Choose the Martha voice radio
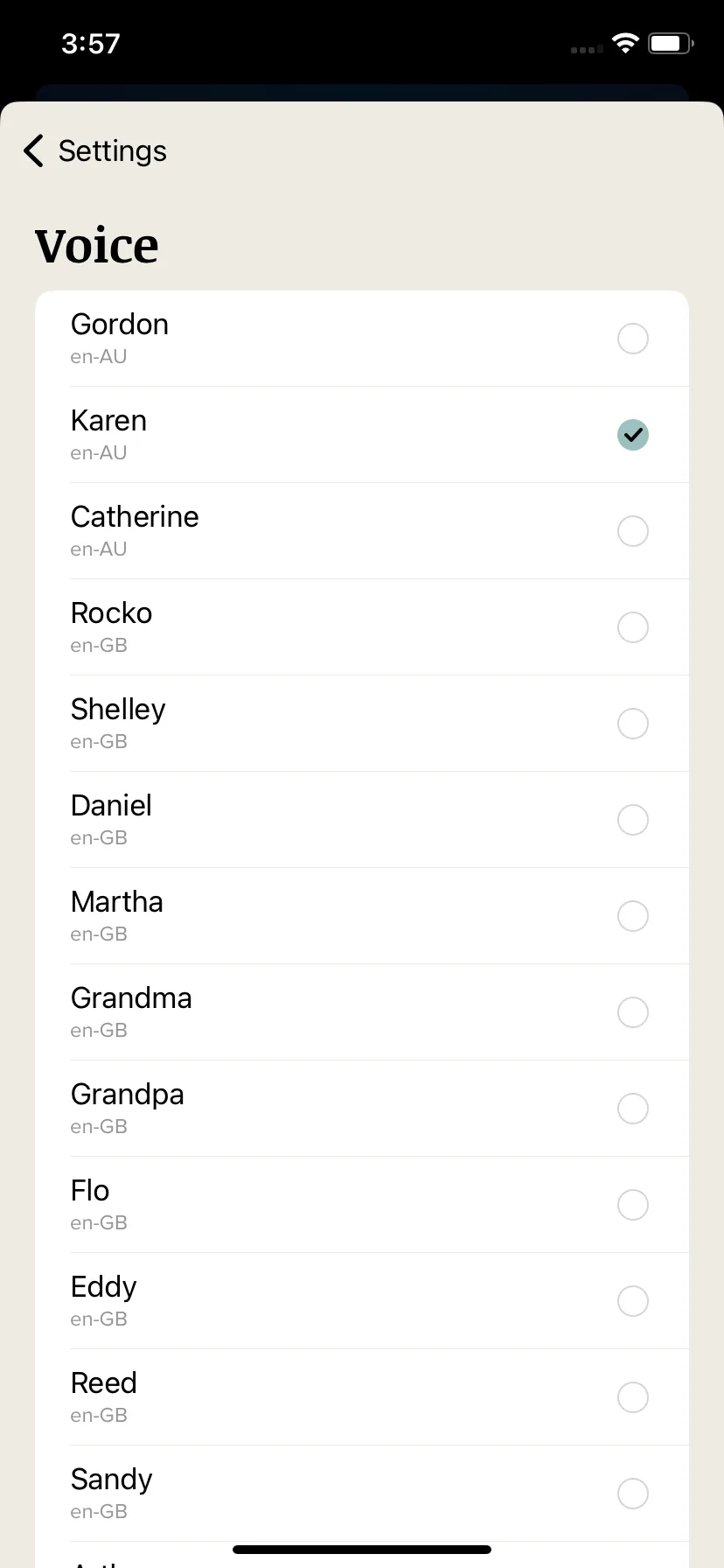Image resolution: width=724 pixels, height=1568 pixels. [633, 916]
